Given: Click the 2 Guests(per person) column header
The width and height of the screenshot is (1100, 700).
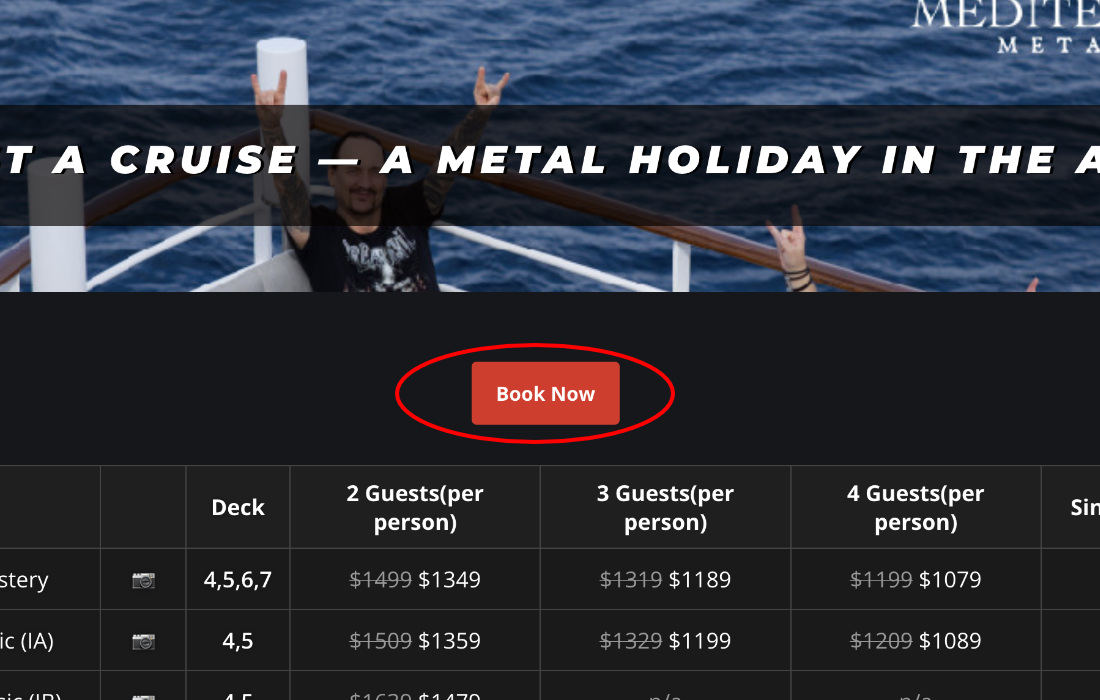Looking at the screenshot, I should [415, 507].
